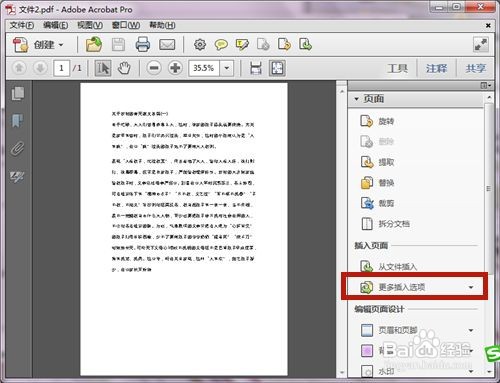Click document scrollbar down arrow

(342, 372)
